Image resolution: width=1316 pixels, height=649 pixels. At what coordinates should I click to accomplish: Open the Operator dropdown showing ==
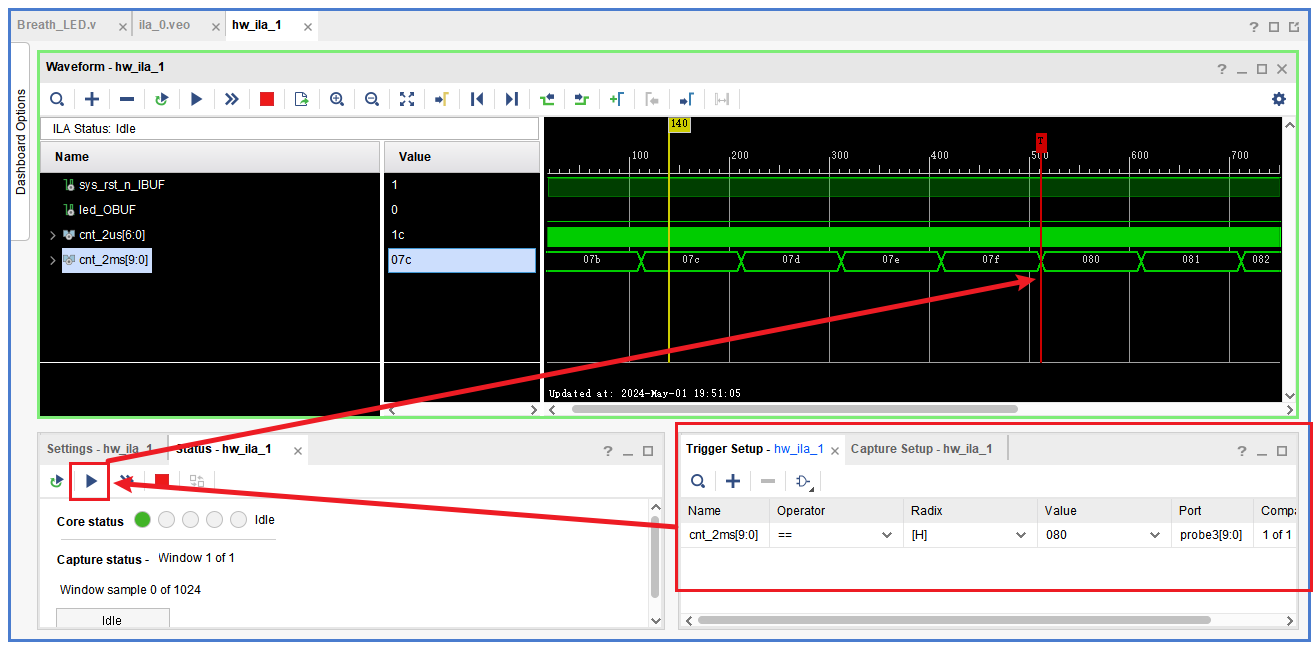coord(835,535)
